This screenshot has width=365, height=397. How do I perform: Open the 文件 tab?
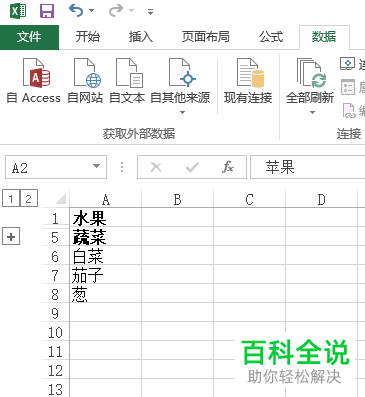[x=29, y=37]
